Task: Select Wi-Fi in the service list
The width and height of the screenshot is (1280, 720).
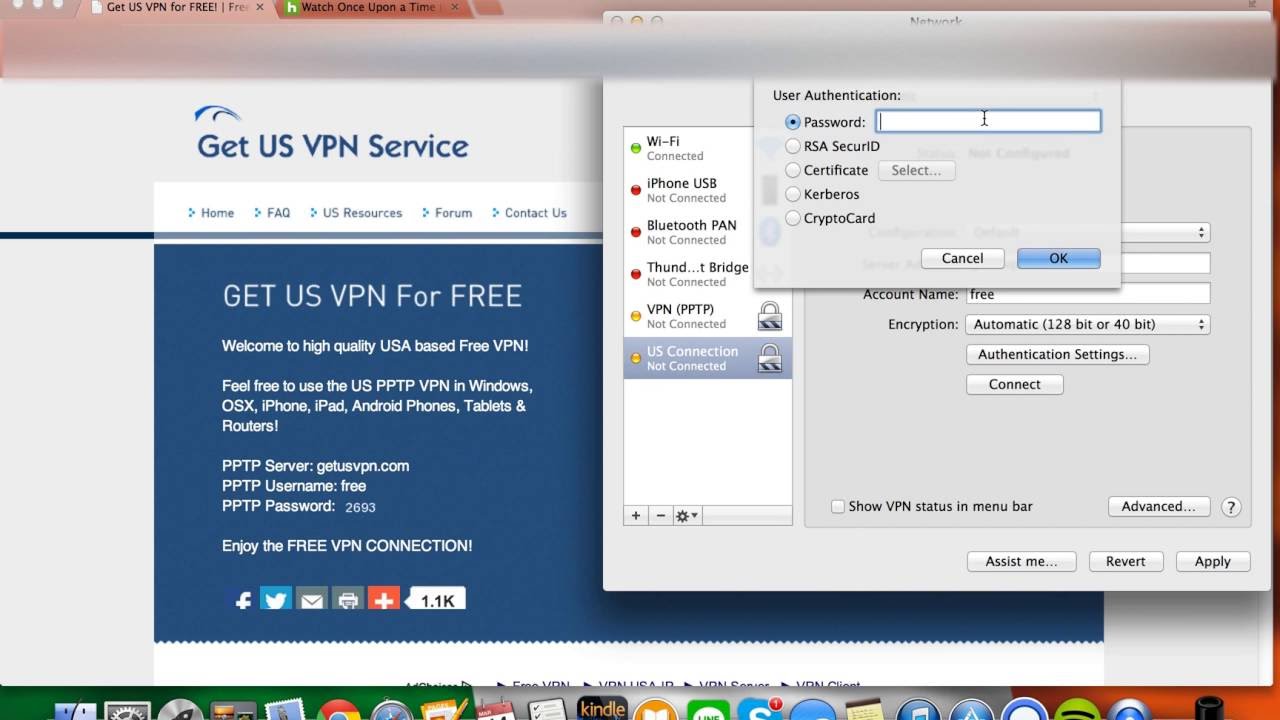Action: [708, 148]
